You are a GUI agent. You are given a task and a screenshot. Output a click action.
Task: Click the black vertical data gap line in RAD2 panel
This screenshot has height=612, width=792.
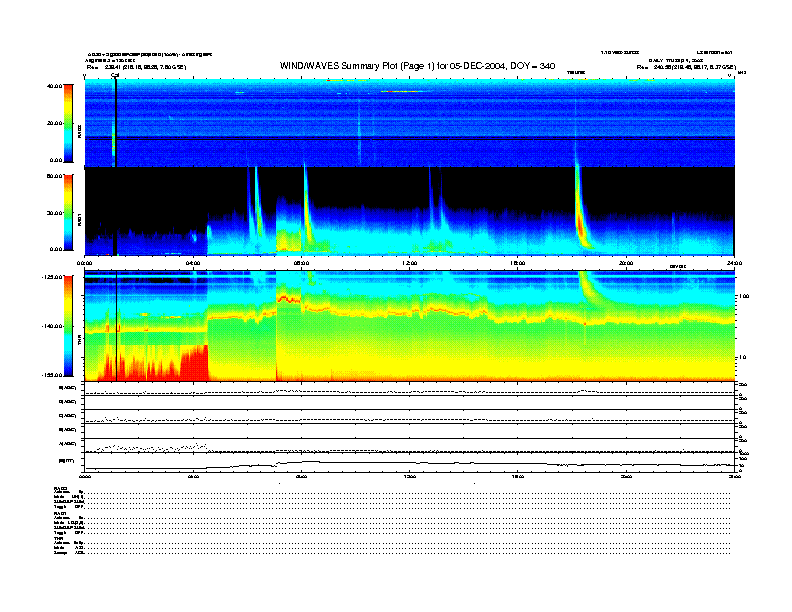(x=116, y=120)
